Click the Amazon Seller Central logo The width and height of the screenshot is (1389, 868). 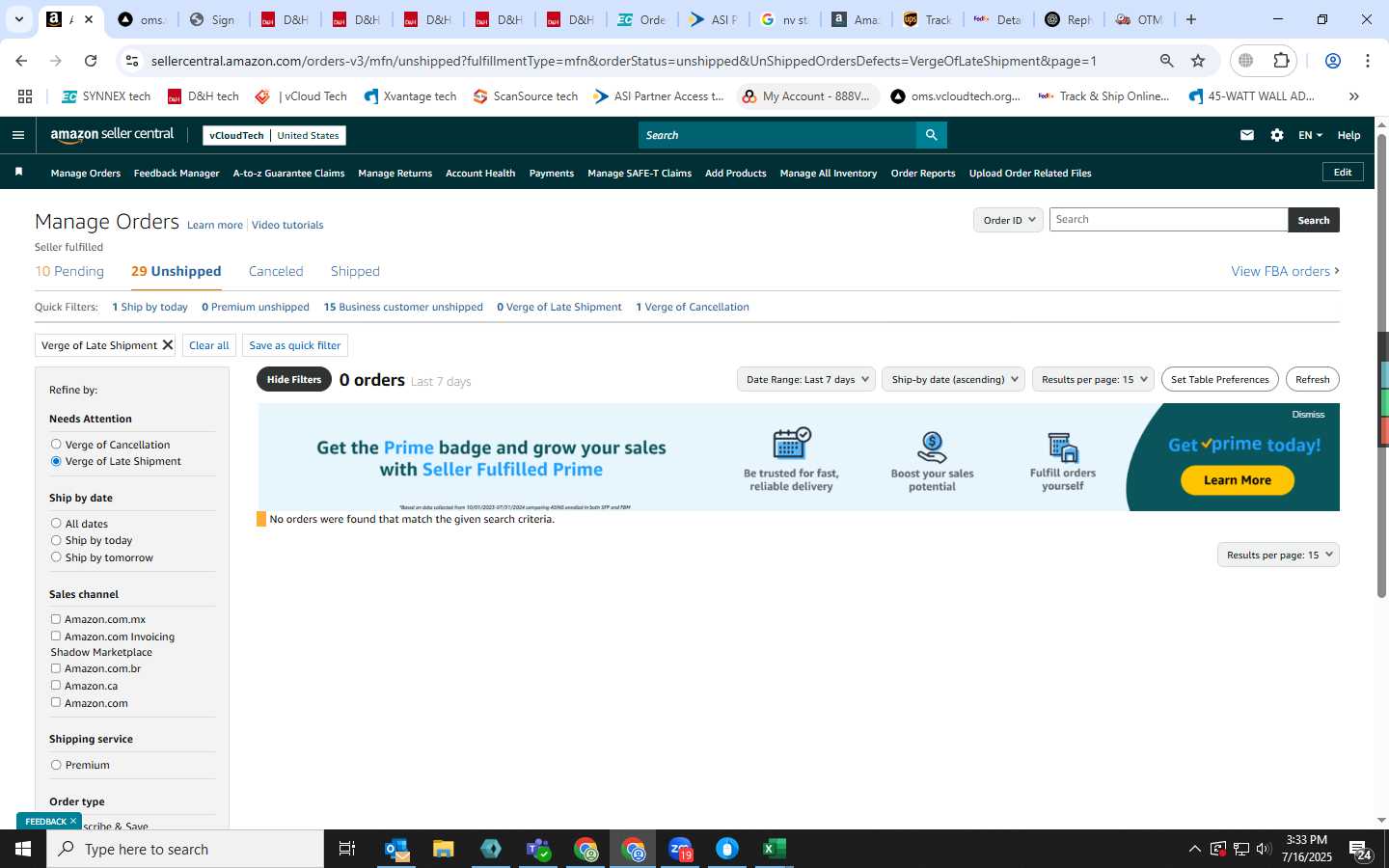[x=112, y=135]
